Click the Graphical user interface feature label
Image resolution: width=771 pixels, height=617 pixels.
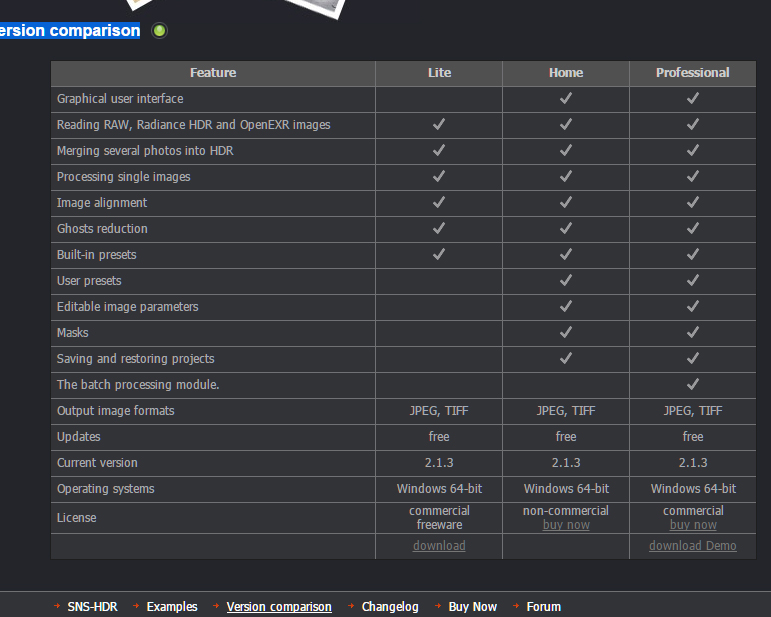120,99
